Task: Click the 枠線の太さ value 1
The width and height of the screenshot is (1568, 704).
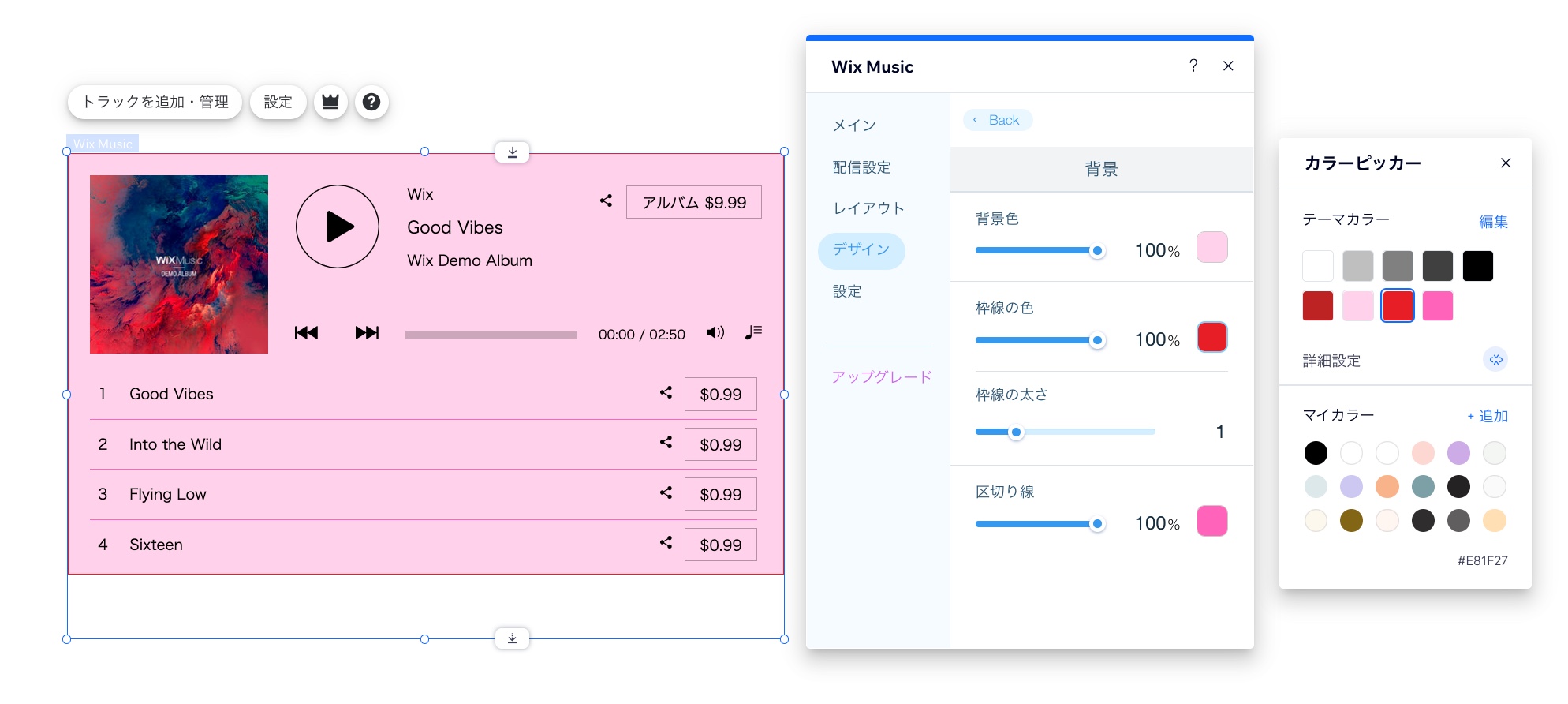Action: (1220, 432)
